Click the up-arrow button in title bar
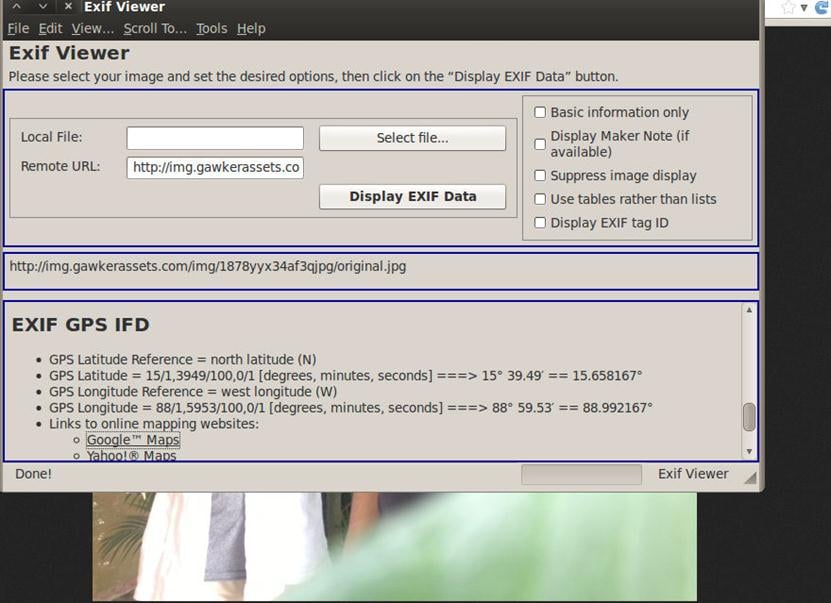Screen dimensions: 831x603 click(17, 7)
